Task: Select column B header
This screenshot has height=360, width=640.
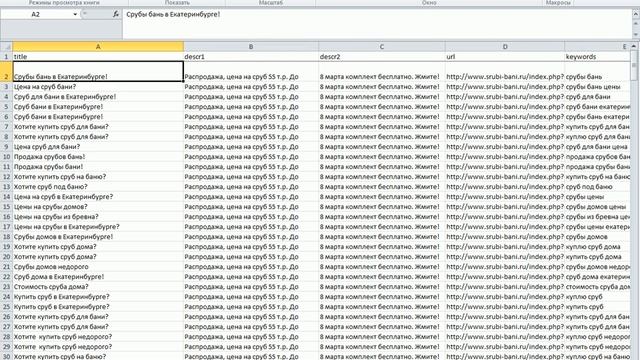Action: [251, 47]
